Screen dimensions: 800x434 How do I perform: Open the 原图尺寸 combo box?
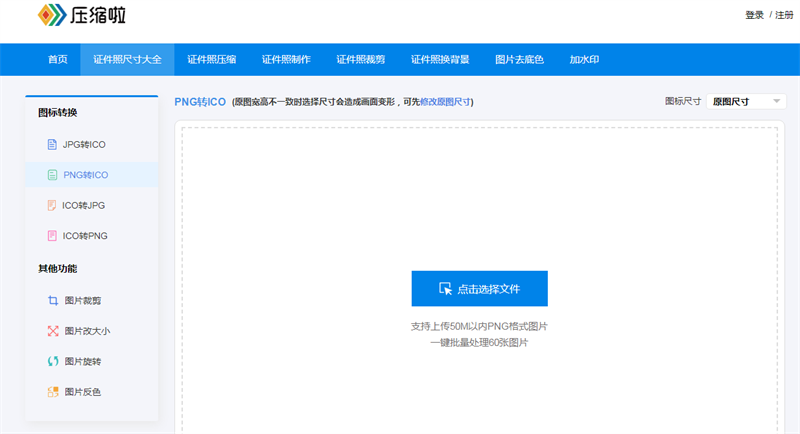coord(746,101)
